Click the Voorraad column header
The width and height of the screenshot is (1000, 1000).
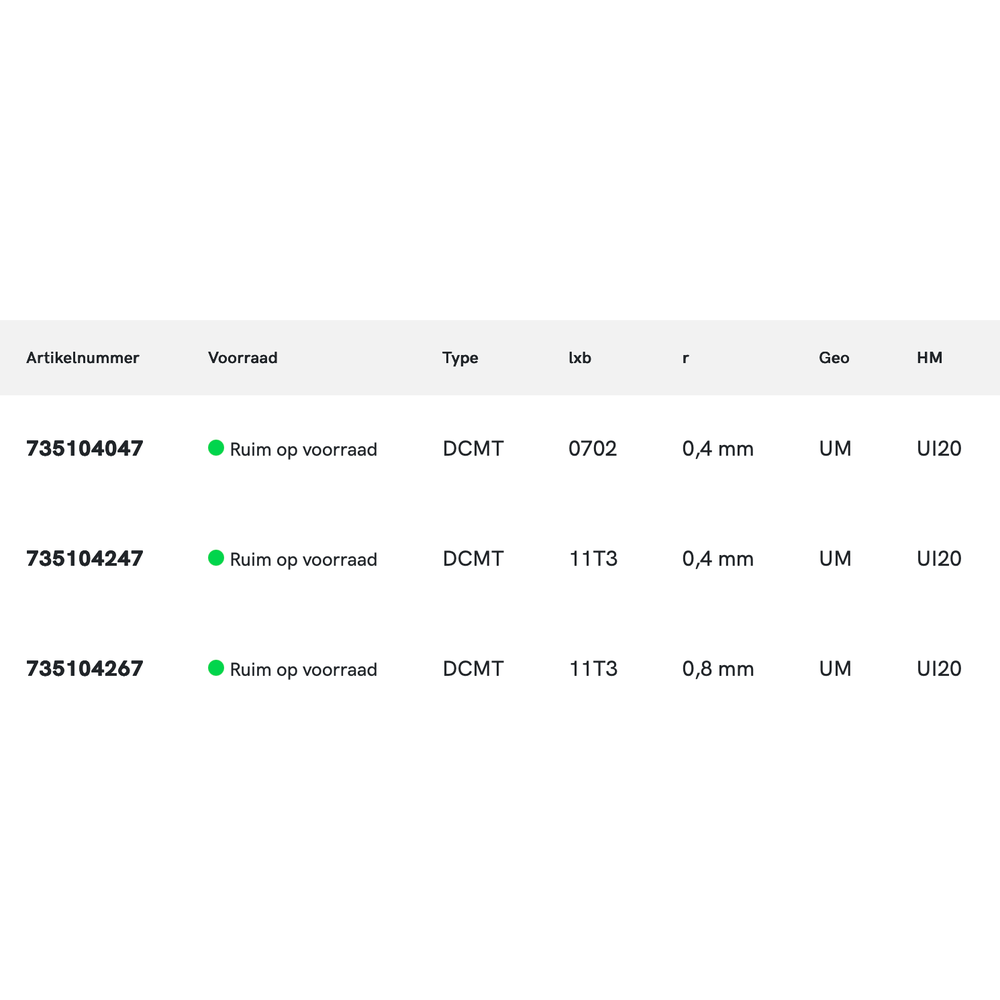click(x=243, y=358)
